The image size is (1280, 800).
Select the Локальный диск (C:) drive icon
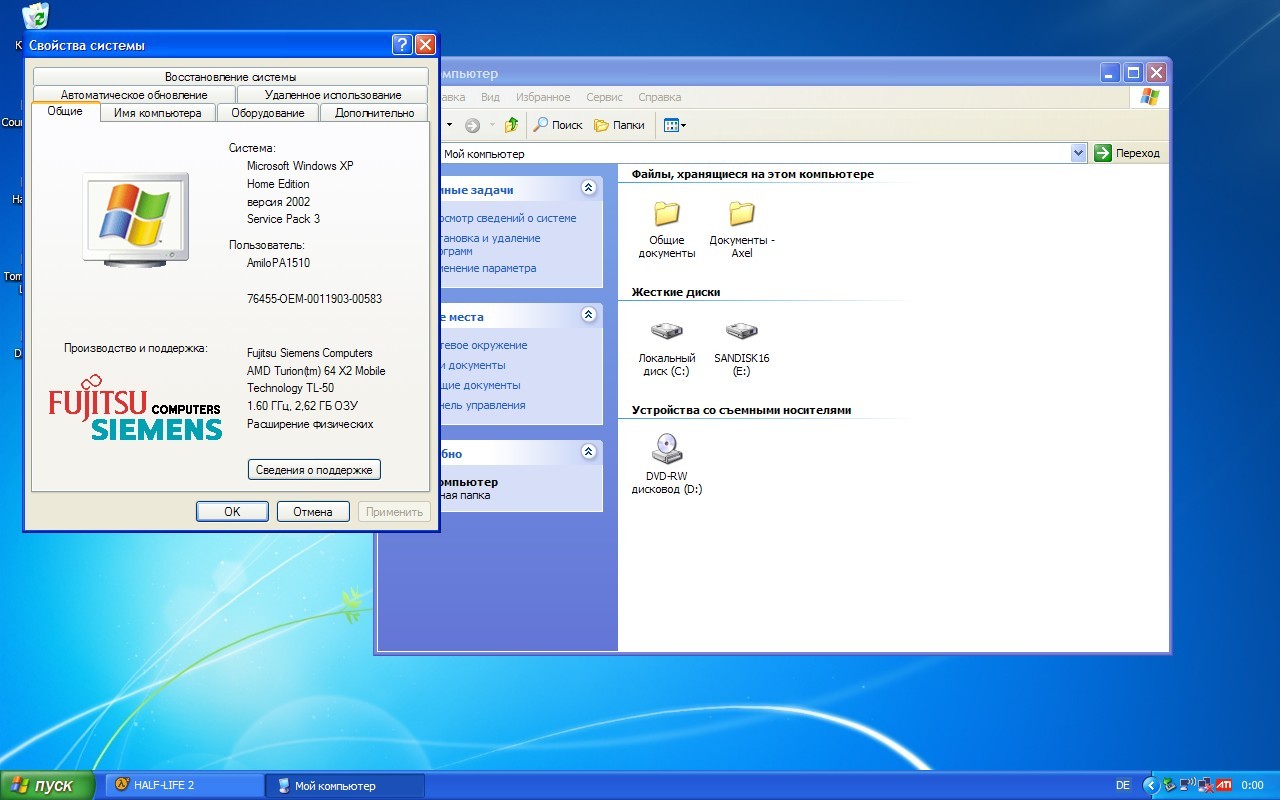(666, 331)
